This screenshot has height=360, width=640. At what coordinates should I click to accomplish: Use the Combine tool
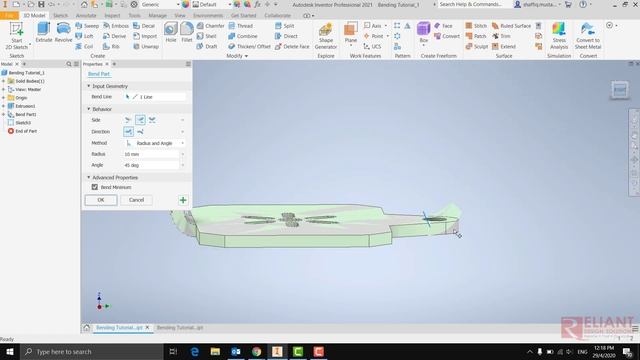[243, 36]
